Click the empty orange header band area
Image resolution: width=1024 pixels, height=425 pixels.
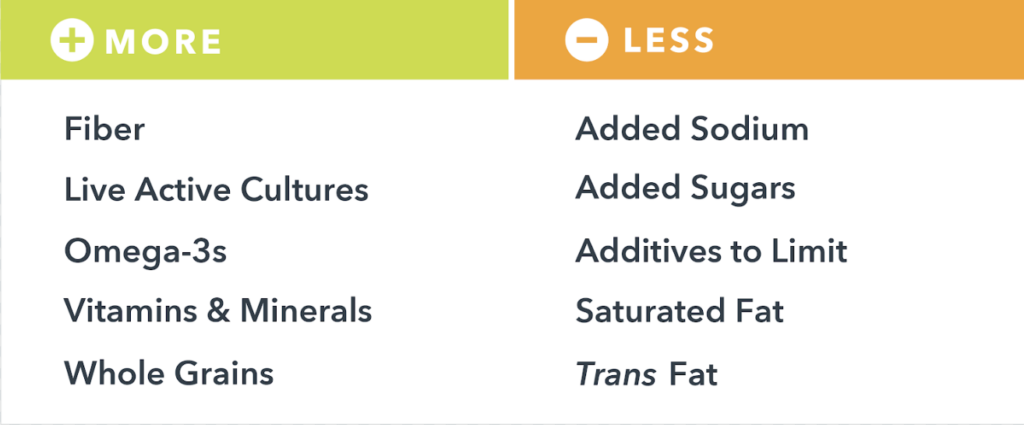[x=860, y=40]
